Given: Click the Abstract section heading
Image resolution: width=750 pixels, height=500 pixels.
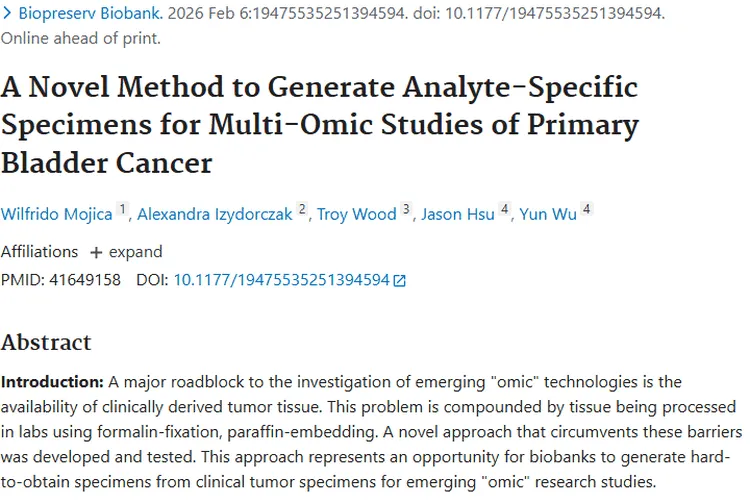Looking at the screenshot, I should coord(46,342).
